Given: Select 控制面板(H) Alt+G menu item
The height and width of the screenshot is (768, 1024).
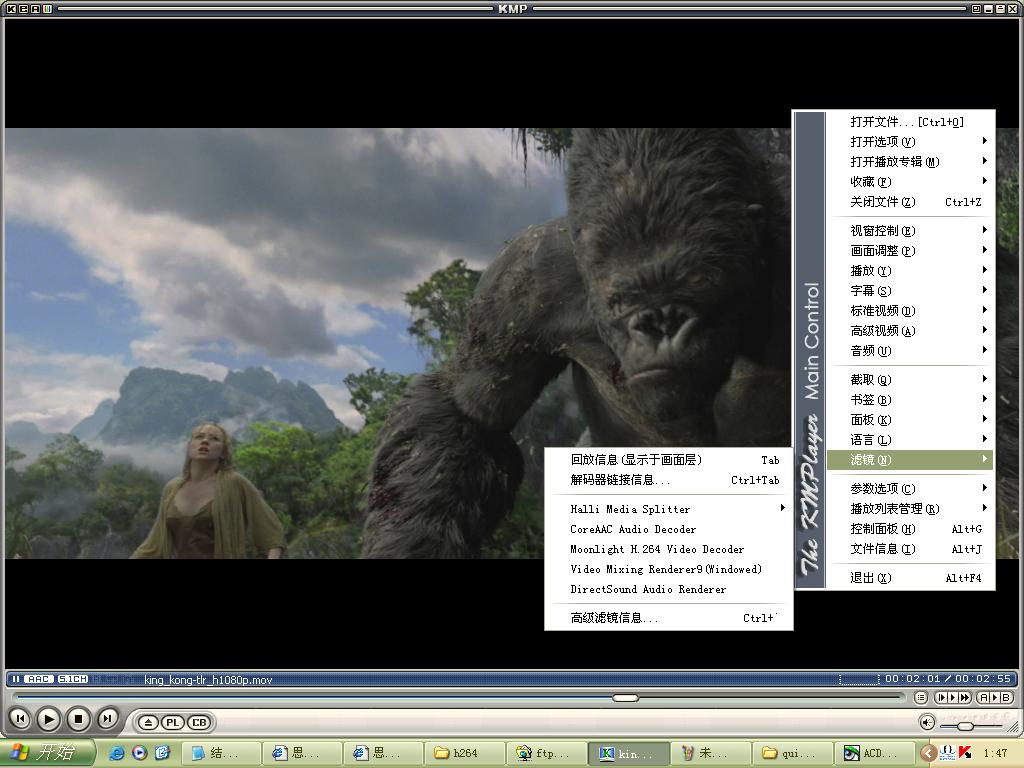Looking at the screenshot, I should (x=910, y=529).
